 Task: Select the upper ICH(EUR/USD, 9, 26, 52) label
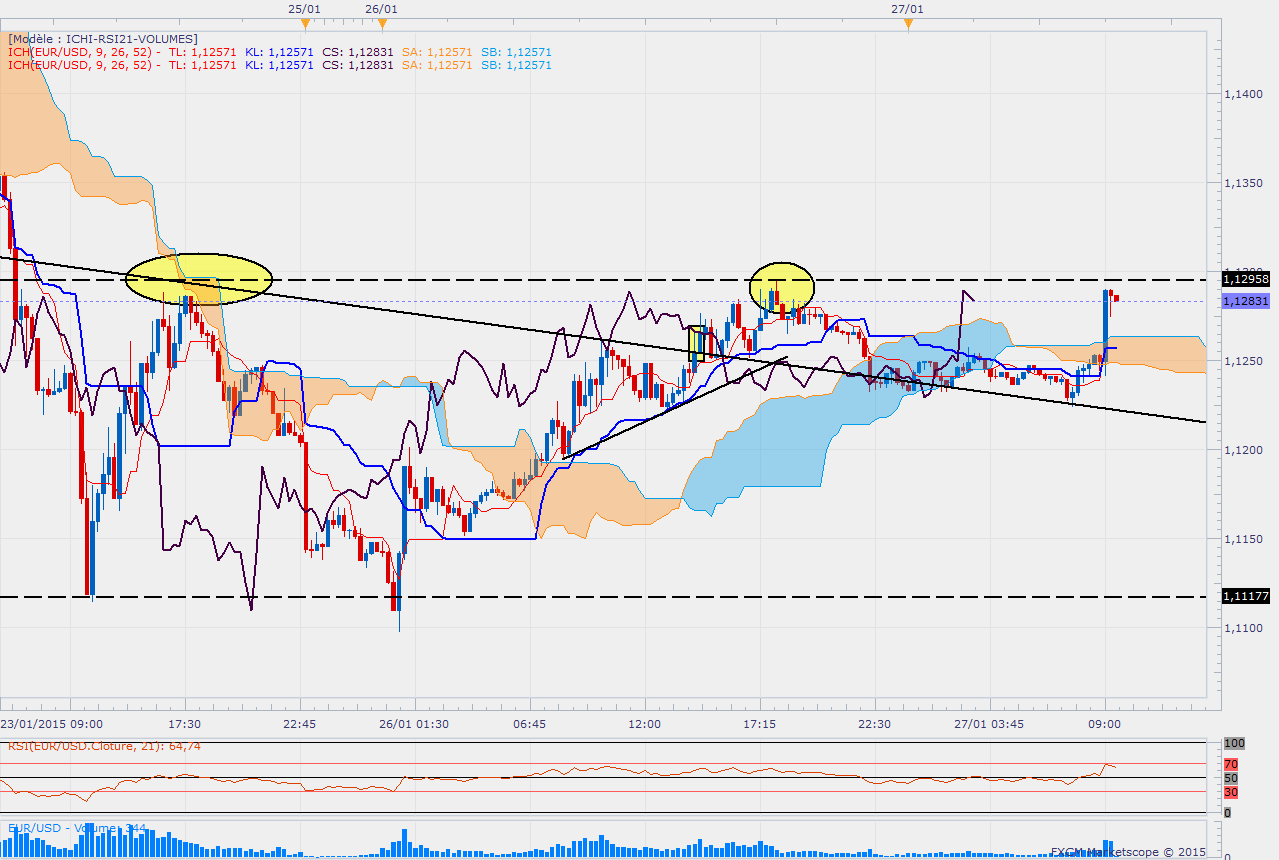pyautogui.click(x=80, y=52)
